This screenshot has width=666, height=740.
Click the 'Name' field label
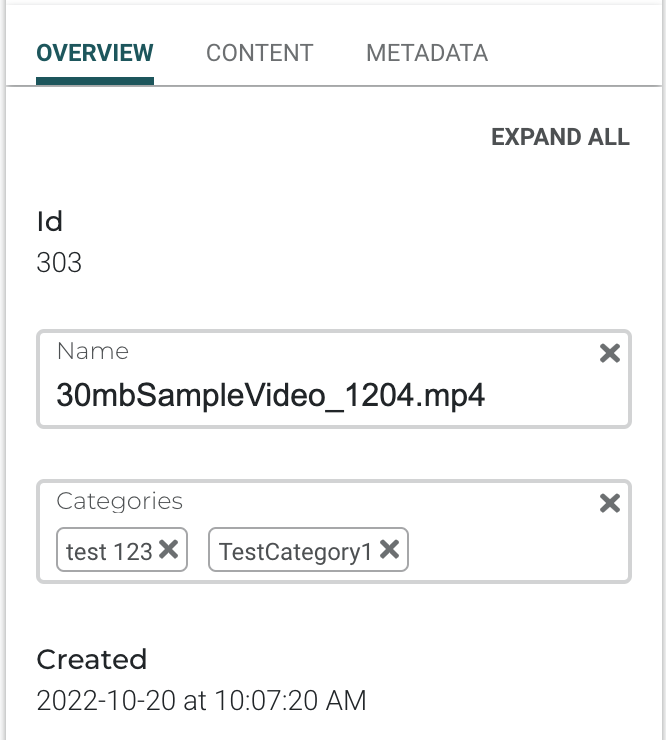pyautogui.click(x=92, y=351)
